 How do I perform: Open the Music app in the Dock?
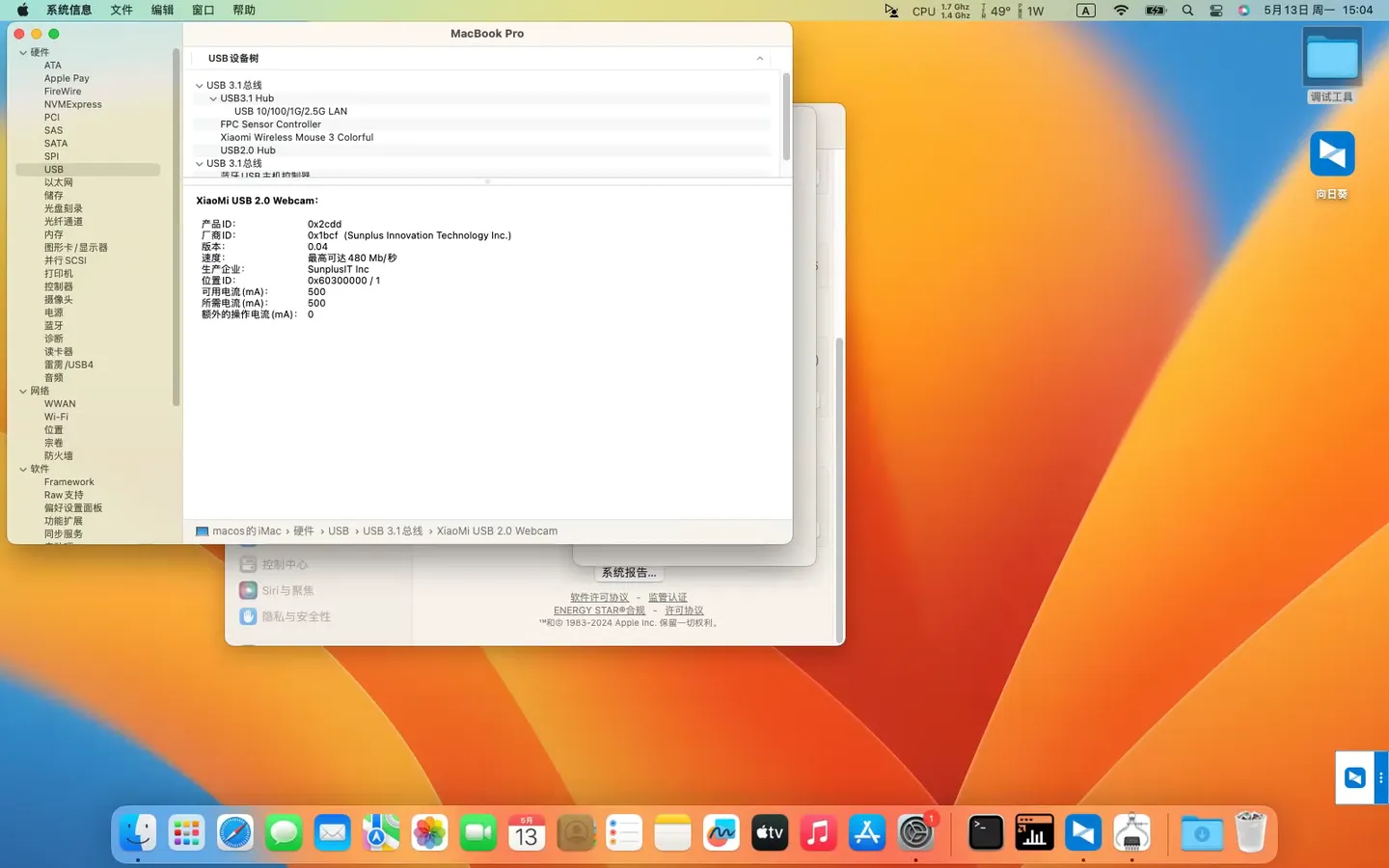coord(817,832)
